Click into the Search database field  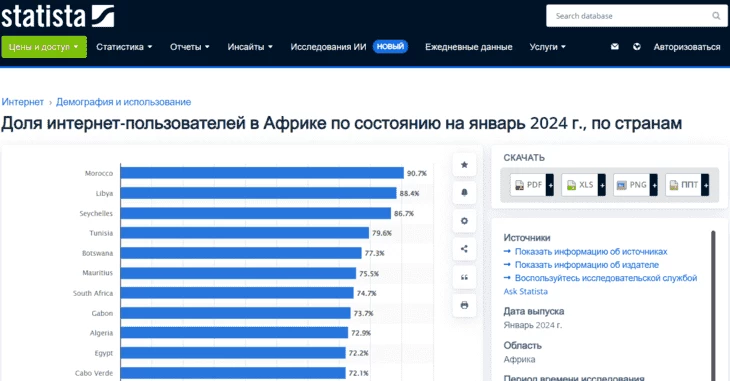[631, 16]
